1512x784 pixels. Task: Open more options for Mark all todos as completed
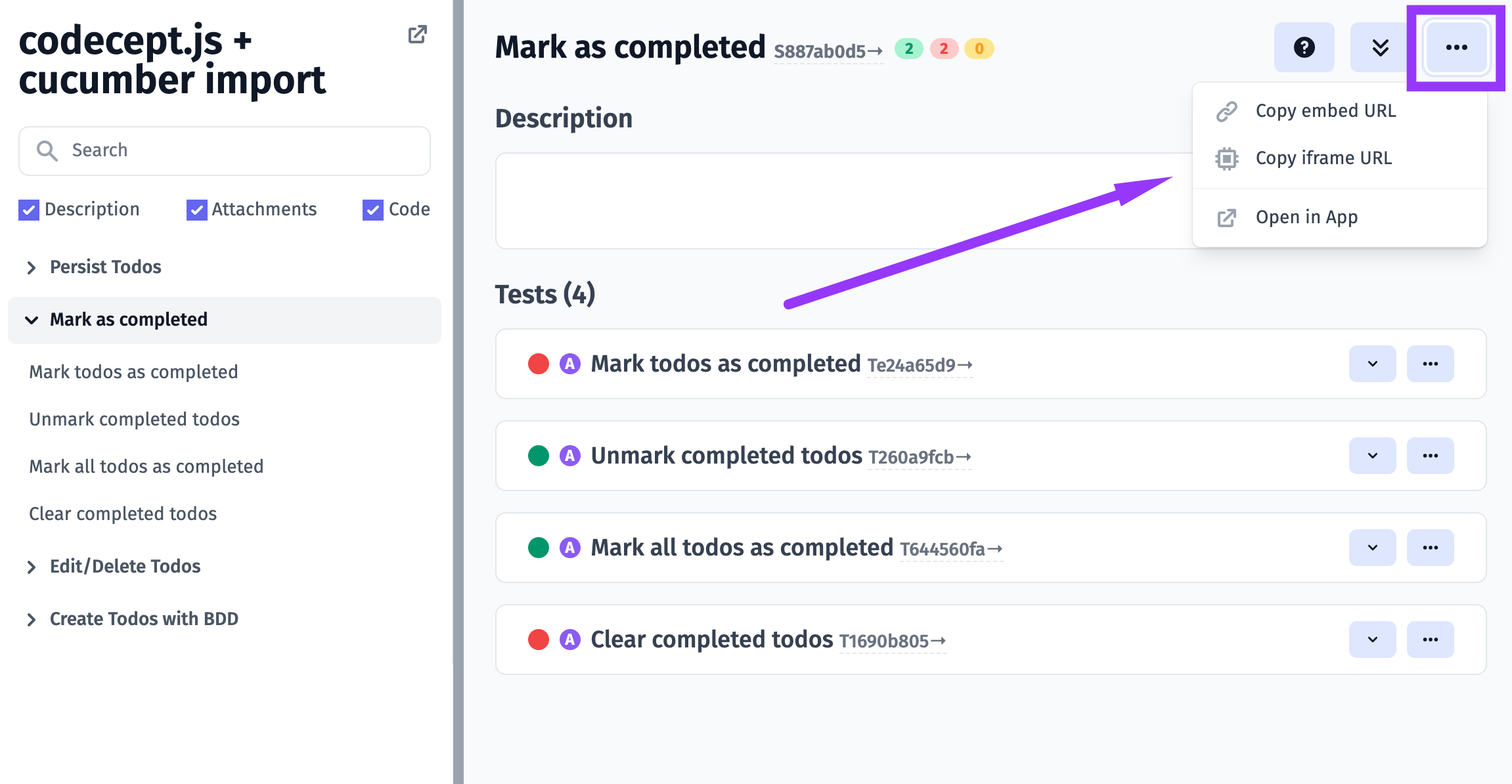1430,548
